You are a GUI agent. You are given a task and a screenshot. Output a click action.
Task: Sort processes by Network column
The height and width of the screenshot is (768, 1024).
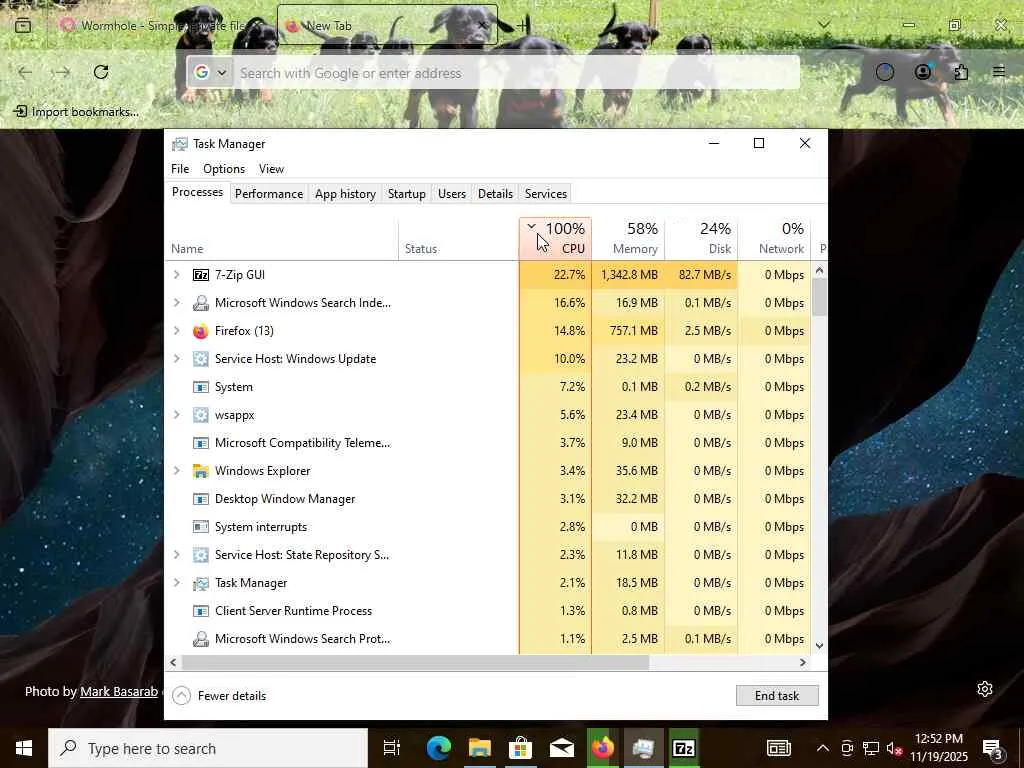point(775,238)
